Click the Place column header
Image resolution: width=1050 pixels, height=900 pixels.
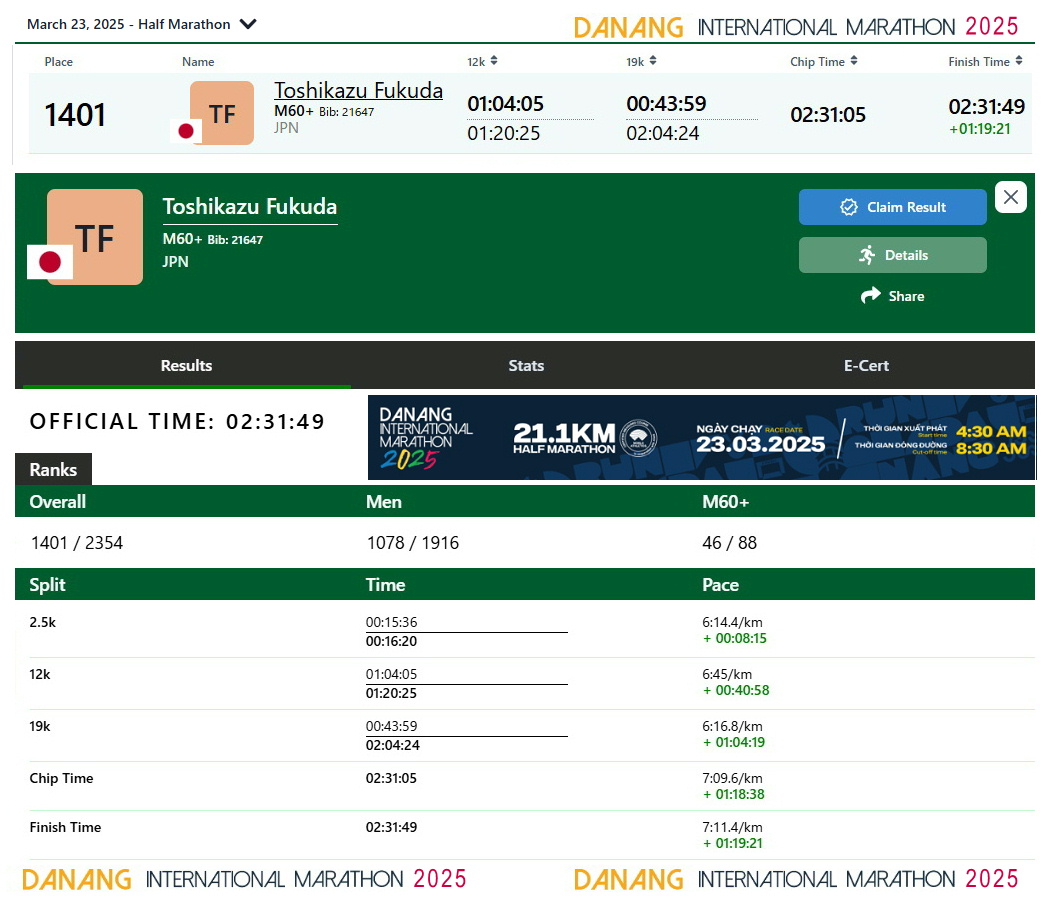click(58, 62)
